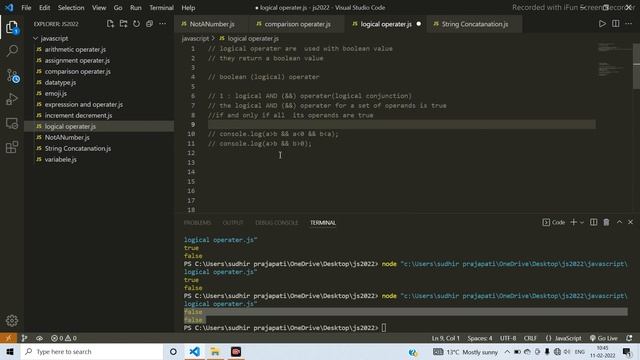Open the Source Control view
Viewport: 640px width, 360px height.
12,76
